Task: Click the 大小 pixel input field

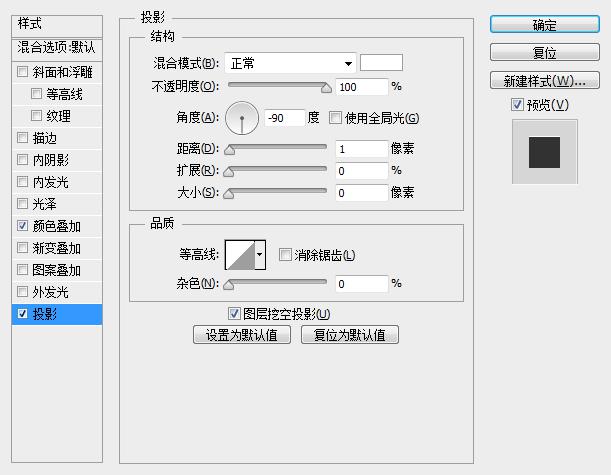Action: pos(362,193)
